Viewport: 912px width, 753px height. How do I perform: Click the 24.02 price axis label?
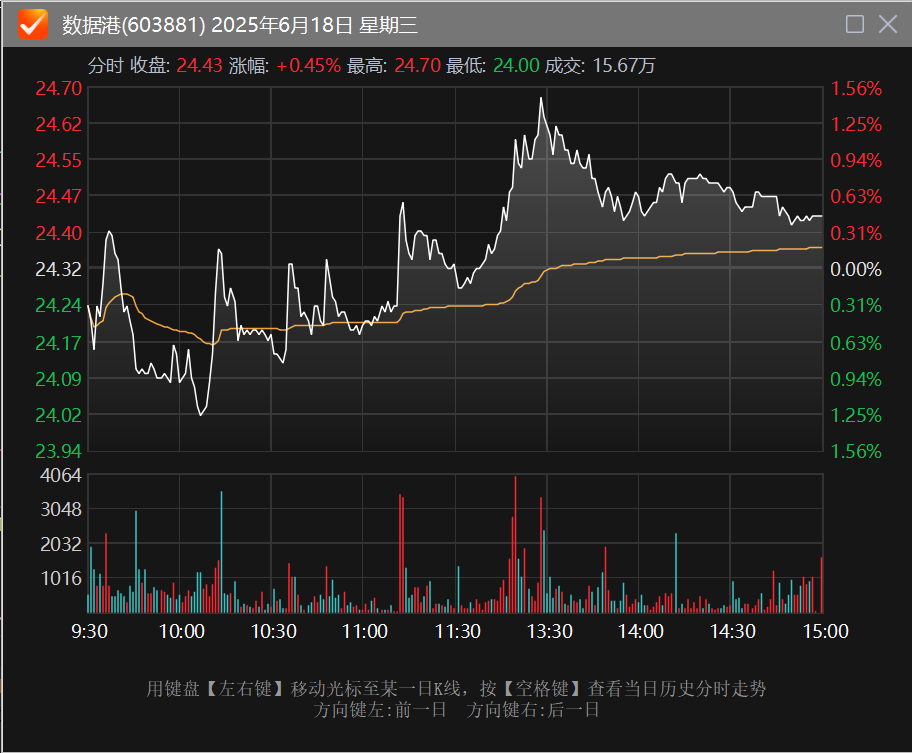tap(59, 415)
